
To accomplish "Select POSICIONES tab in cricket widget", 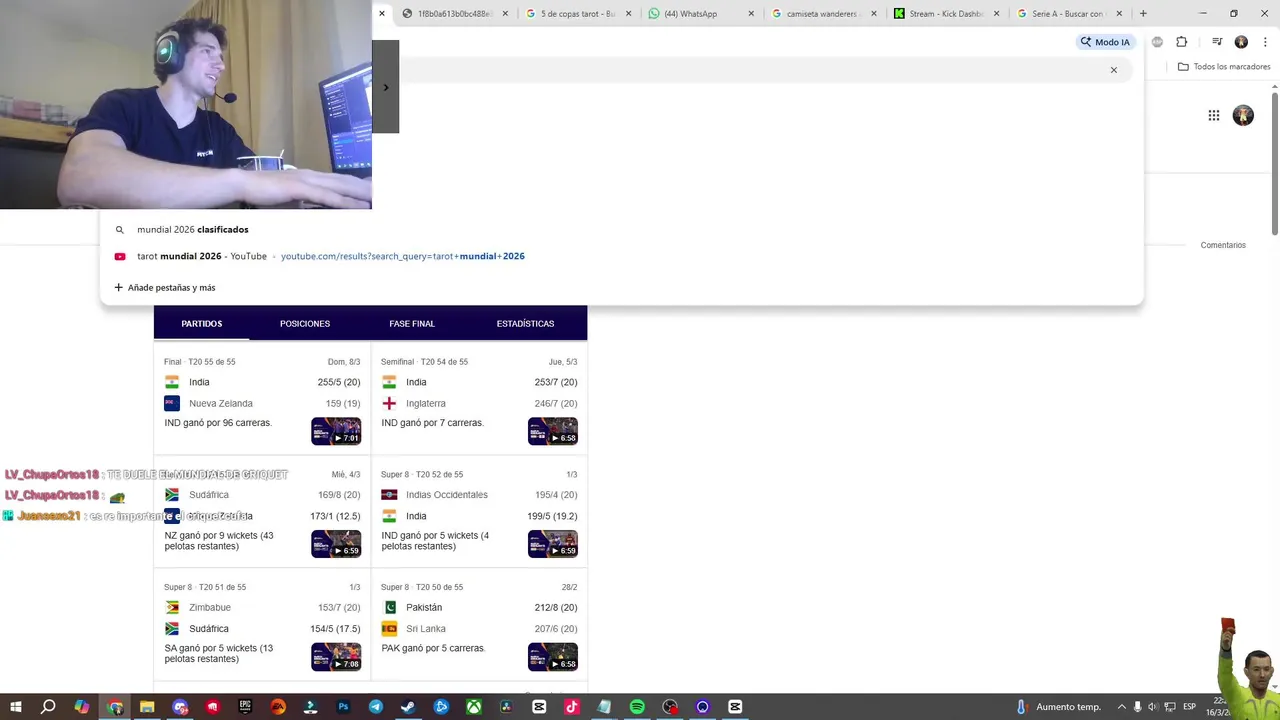I will (x=305, y=324).
